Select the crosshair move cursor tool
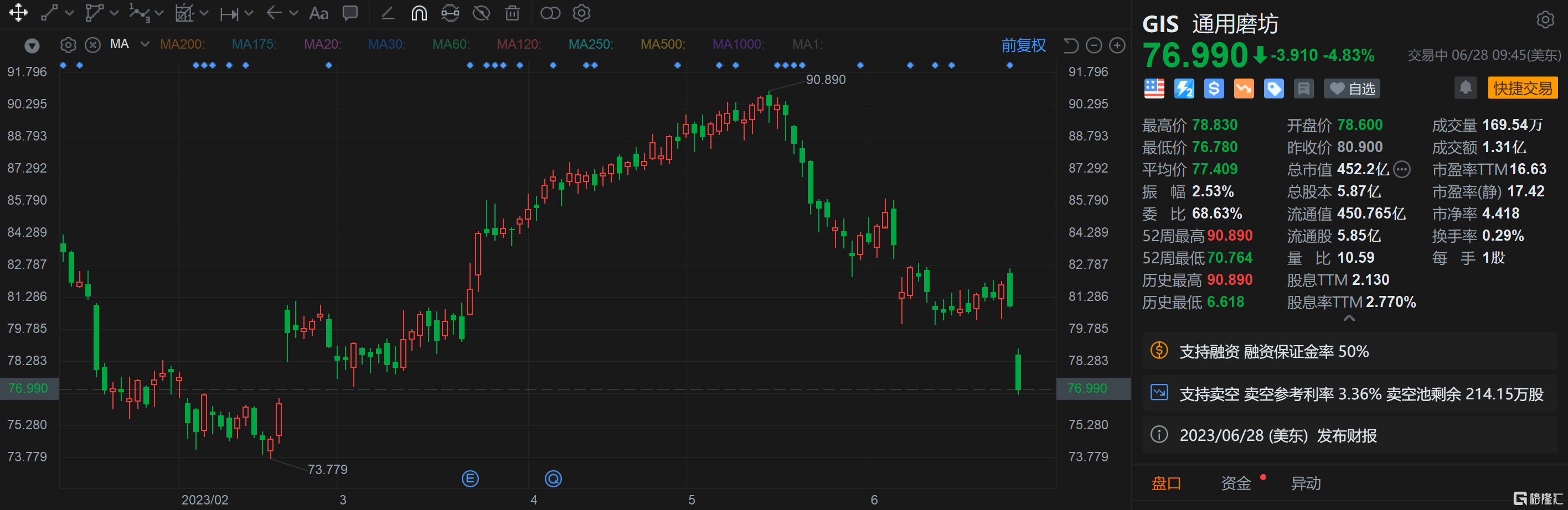This screenshot has width=1568, height=510. tap(18, 13)
